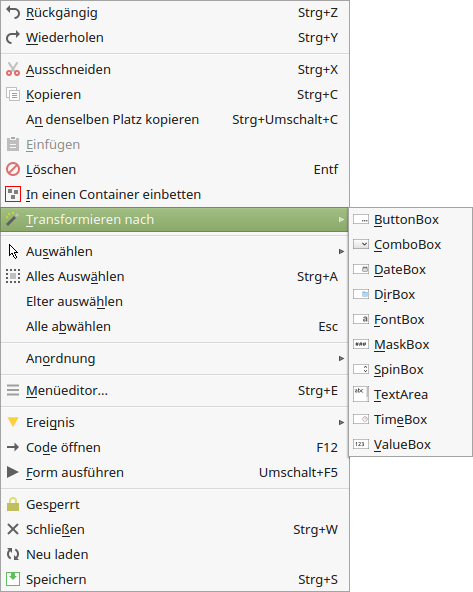This screenshot has height=592, width=473.
Task: Click the magic wand Transformieren icon
Action: coord(13,219)
